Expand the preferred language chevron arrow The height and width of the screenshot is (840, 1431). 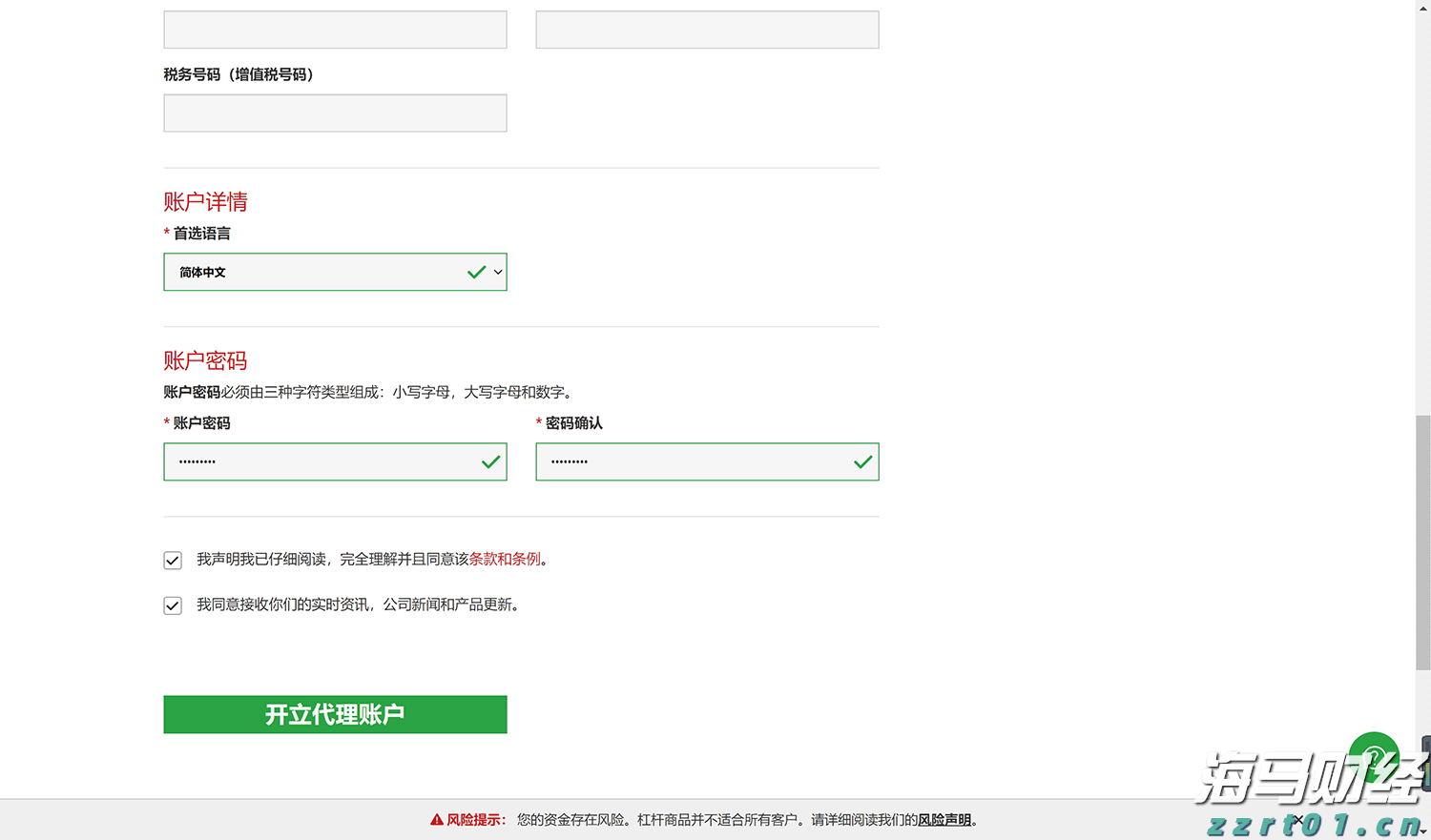coord(497,272)
